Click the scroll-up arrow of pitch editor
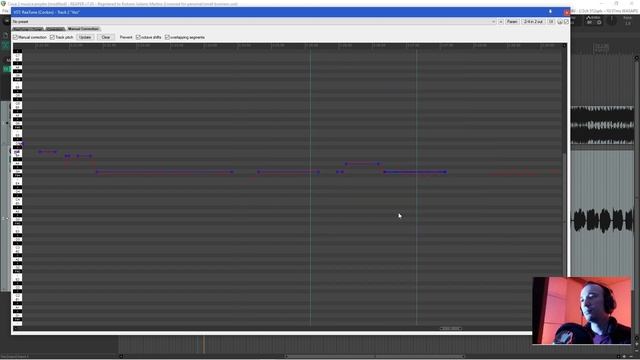This screenshot has width=640, height=360. click(564, 46)
